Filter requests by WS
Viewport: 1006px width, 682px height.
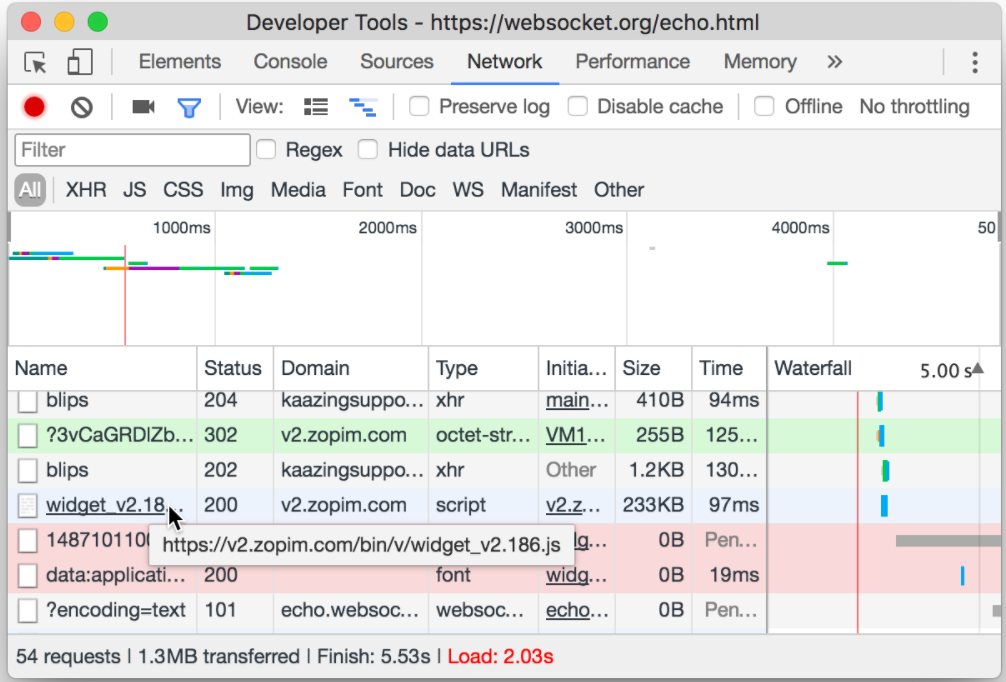pyautogui.click(x=468, y=190)
